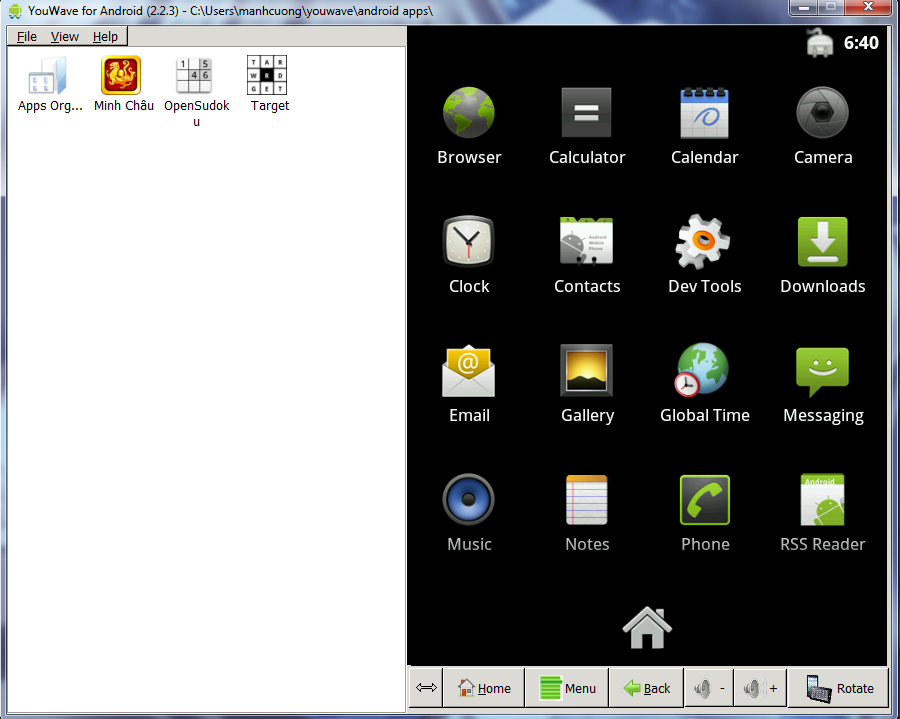Image resolution: width=900 pixels, height=719 pixels.
Task: Click the Menu button in bottom toolbar
Action: tap(567, 688)
